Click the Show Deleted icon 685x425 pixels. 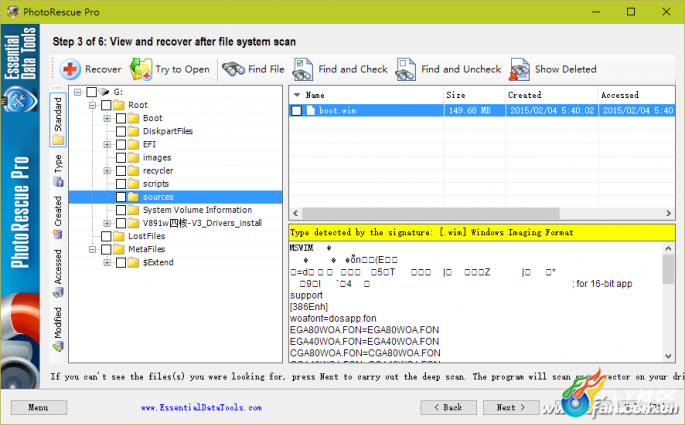[519, 69]
